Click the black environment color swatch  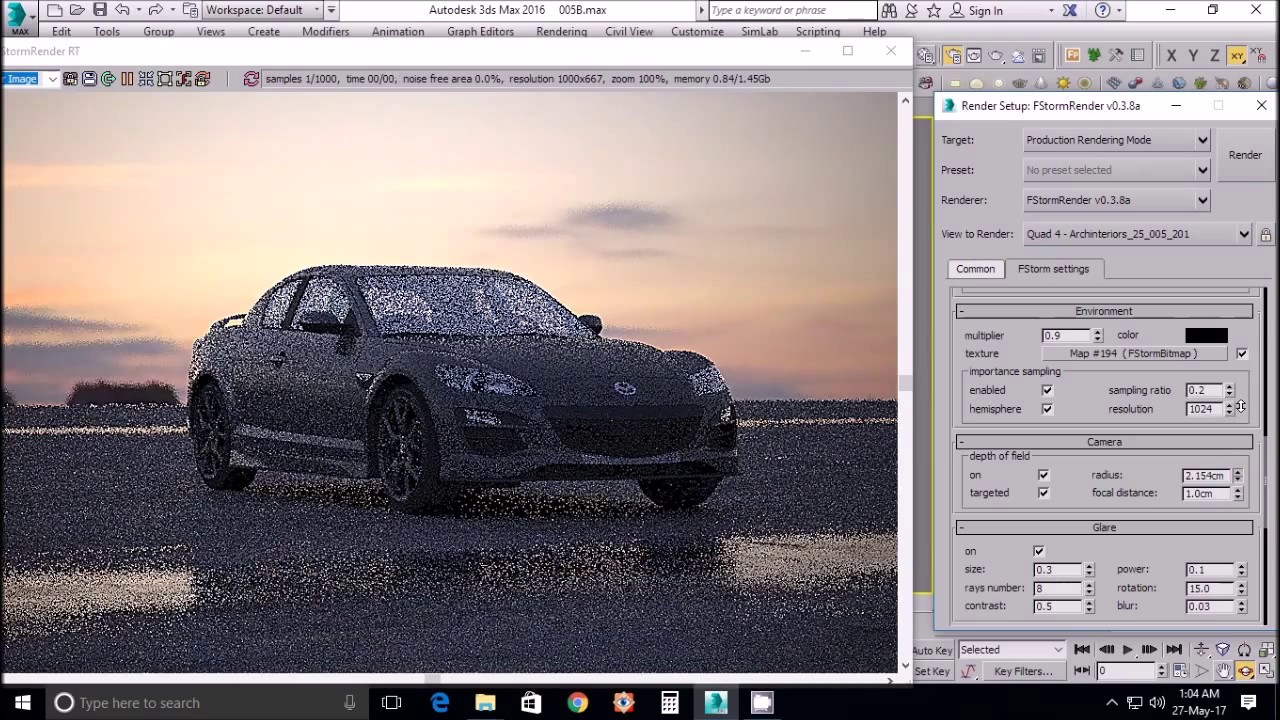pos(1206,336)
